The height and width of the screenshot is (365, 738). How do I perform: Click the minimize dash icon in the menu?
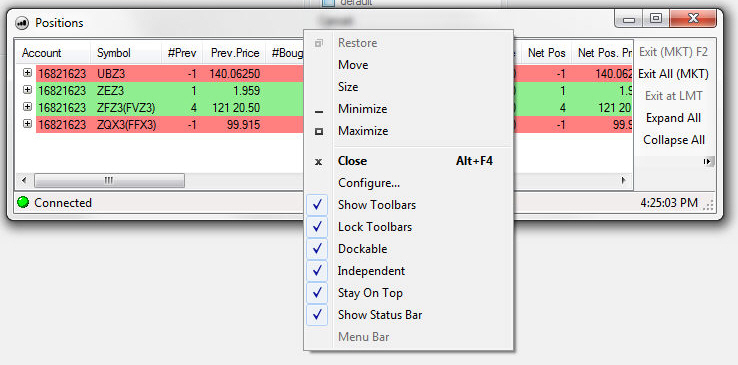tap(319, 111)
